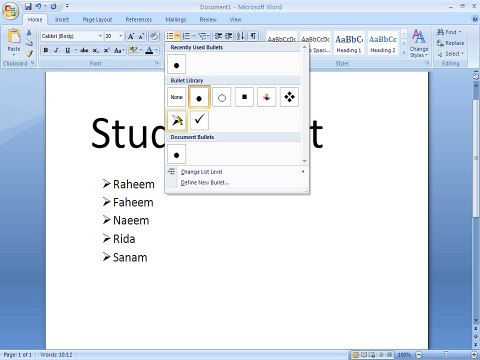Image resolution: width=480 pixels, height=360 pixels.
Task: Open Word Help question mark icon
Action: (x=475, y=19)
